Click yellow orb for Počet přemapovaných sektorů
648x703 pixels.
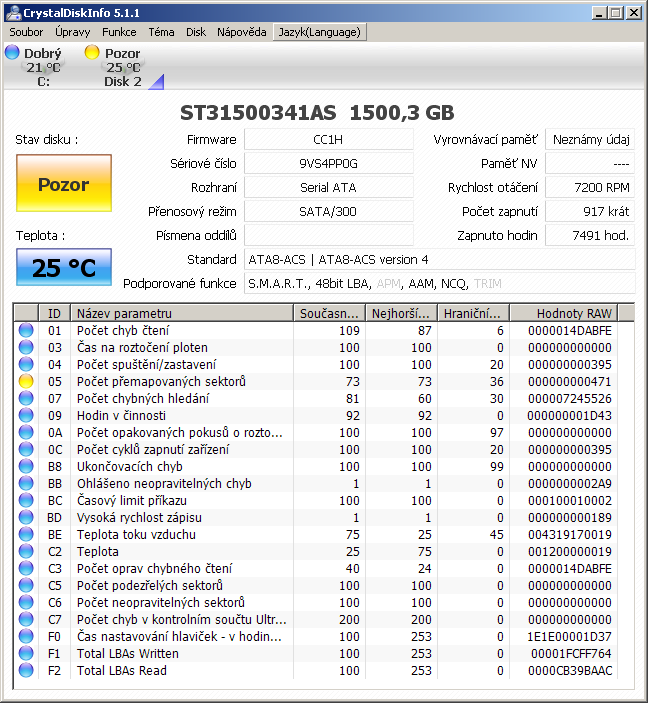(26, 382)
